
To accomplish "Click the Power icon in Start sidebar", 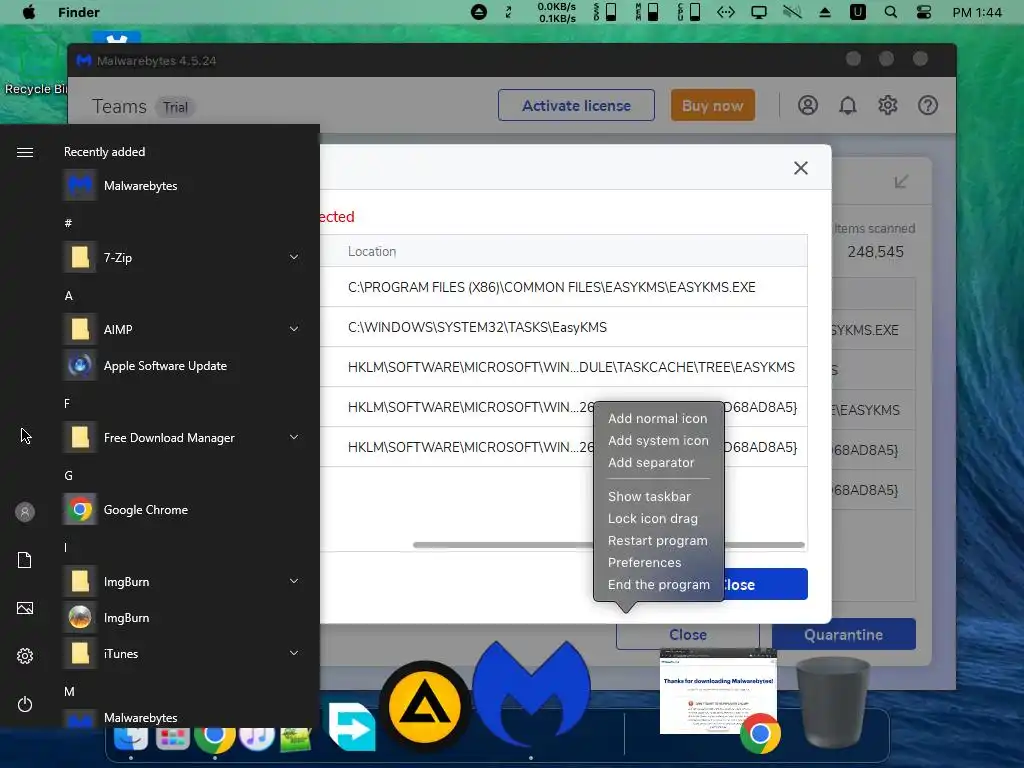I will [x=25, y=704].
